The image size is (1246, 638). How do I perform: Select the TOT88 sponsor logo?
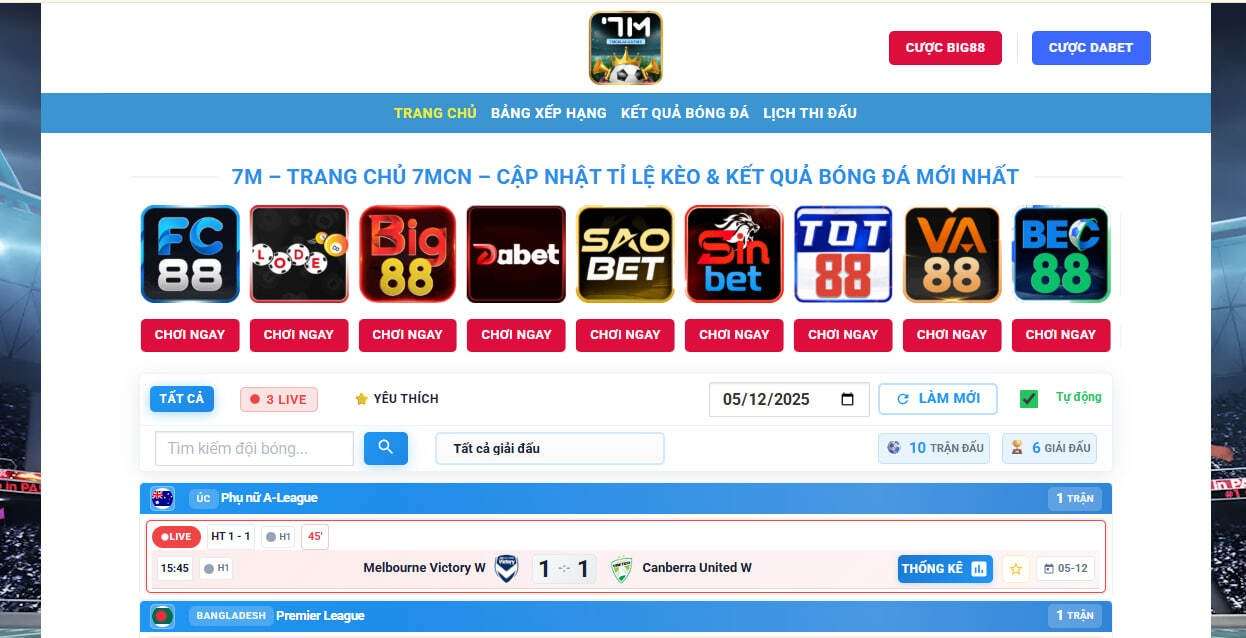click(x=843, y=254)
